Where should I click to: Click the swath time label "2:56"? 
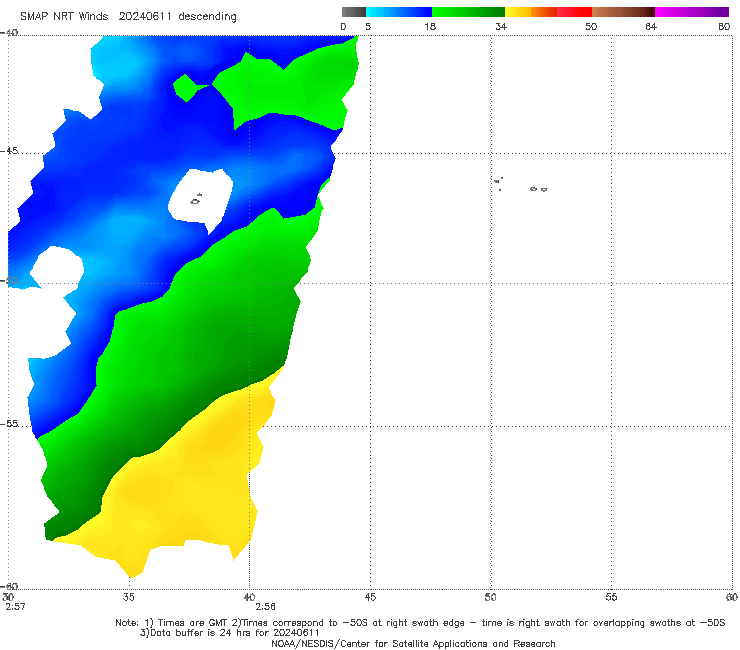pos(265,607)
